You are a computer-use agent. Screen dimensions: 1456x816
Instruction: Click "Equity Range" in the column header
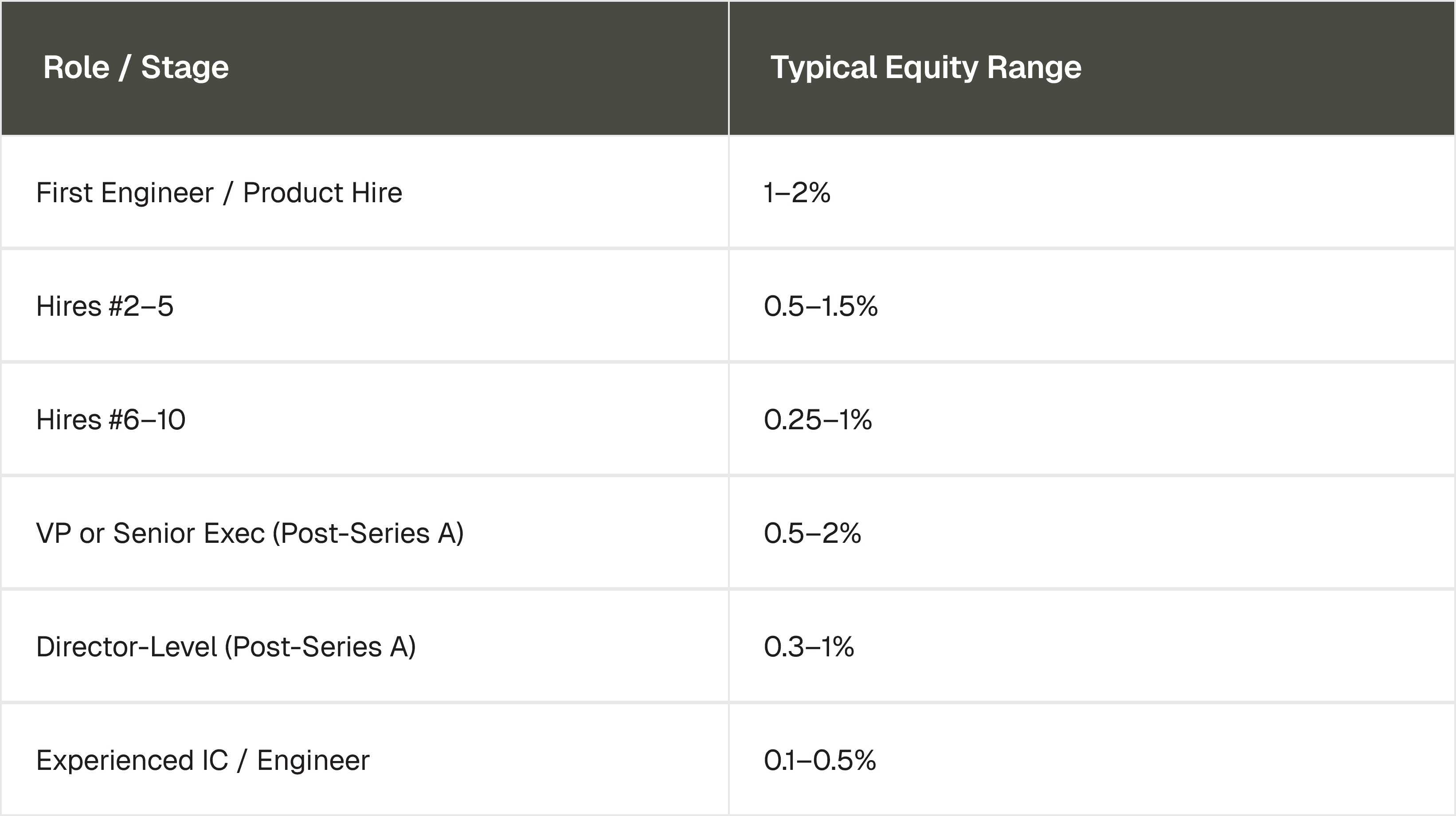[x=983, y=68]
